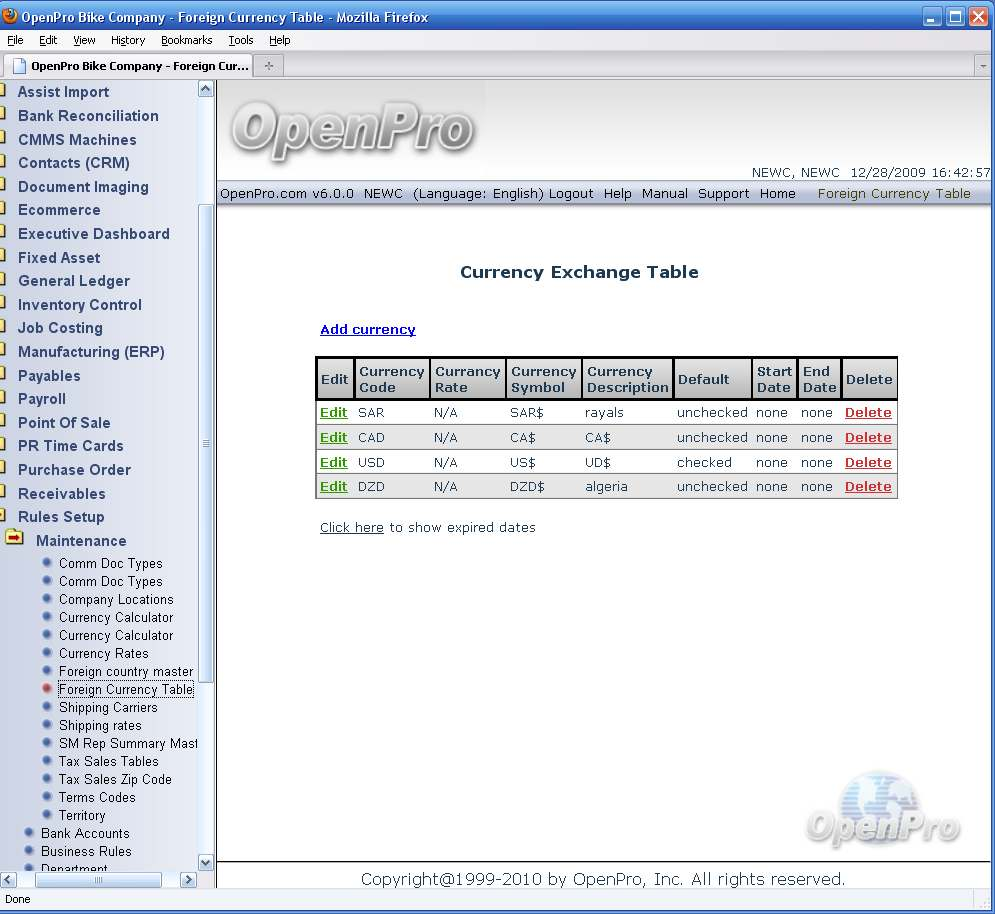Open the Tools menu

(x=240, y=40)
